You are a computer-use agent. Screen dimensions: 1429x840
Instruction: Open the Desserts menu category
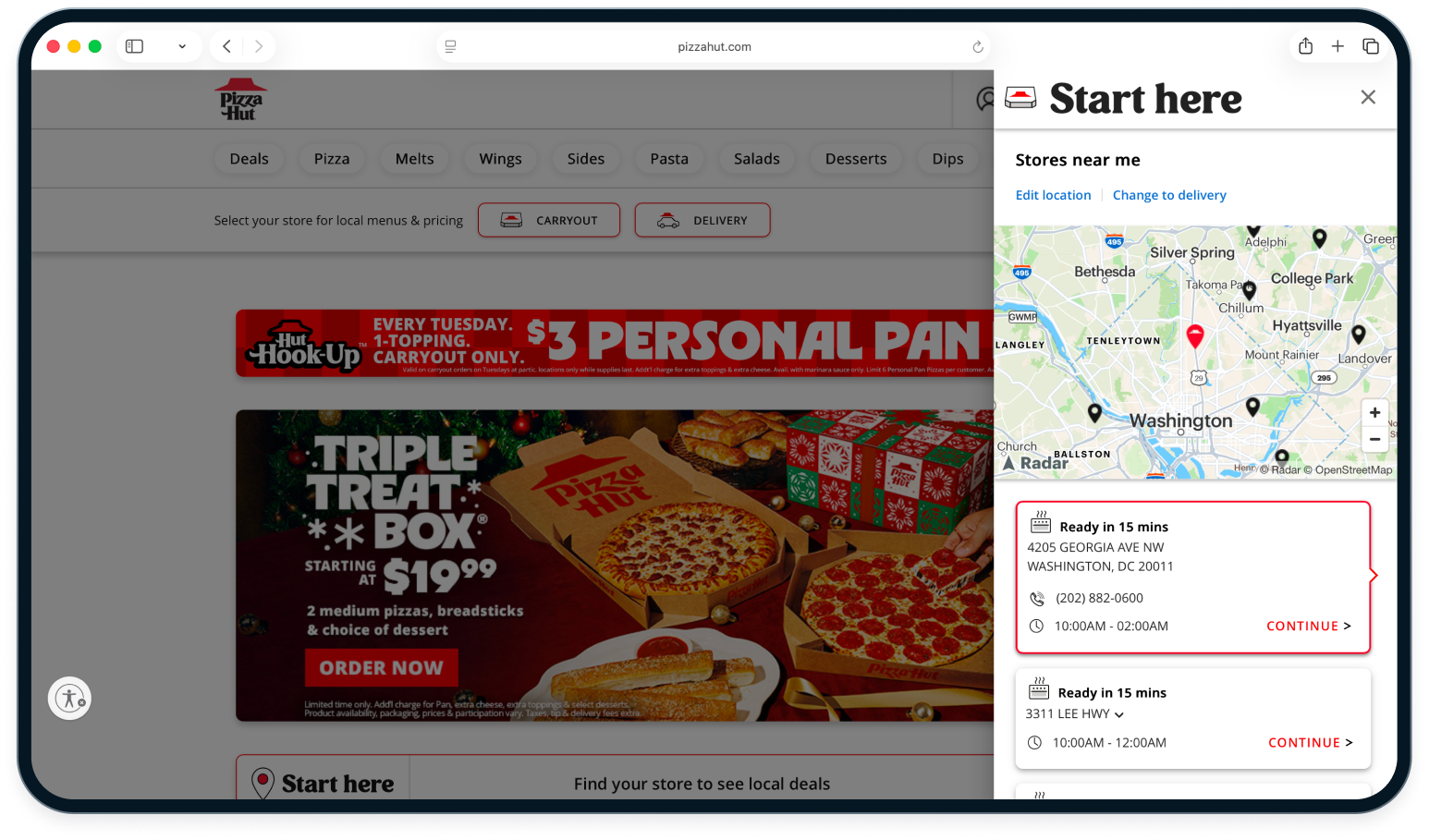[855, 158]
